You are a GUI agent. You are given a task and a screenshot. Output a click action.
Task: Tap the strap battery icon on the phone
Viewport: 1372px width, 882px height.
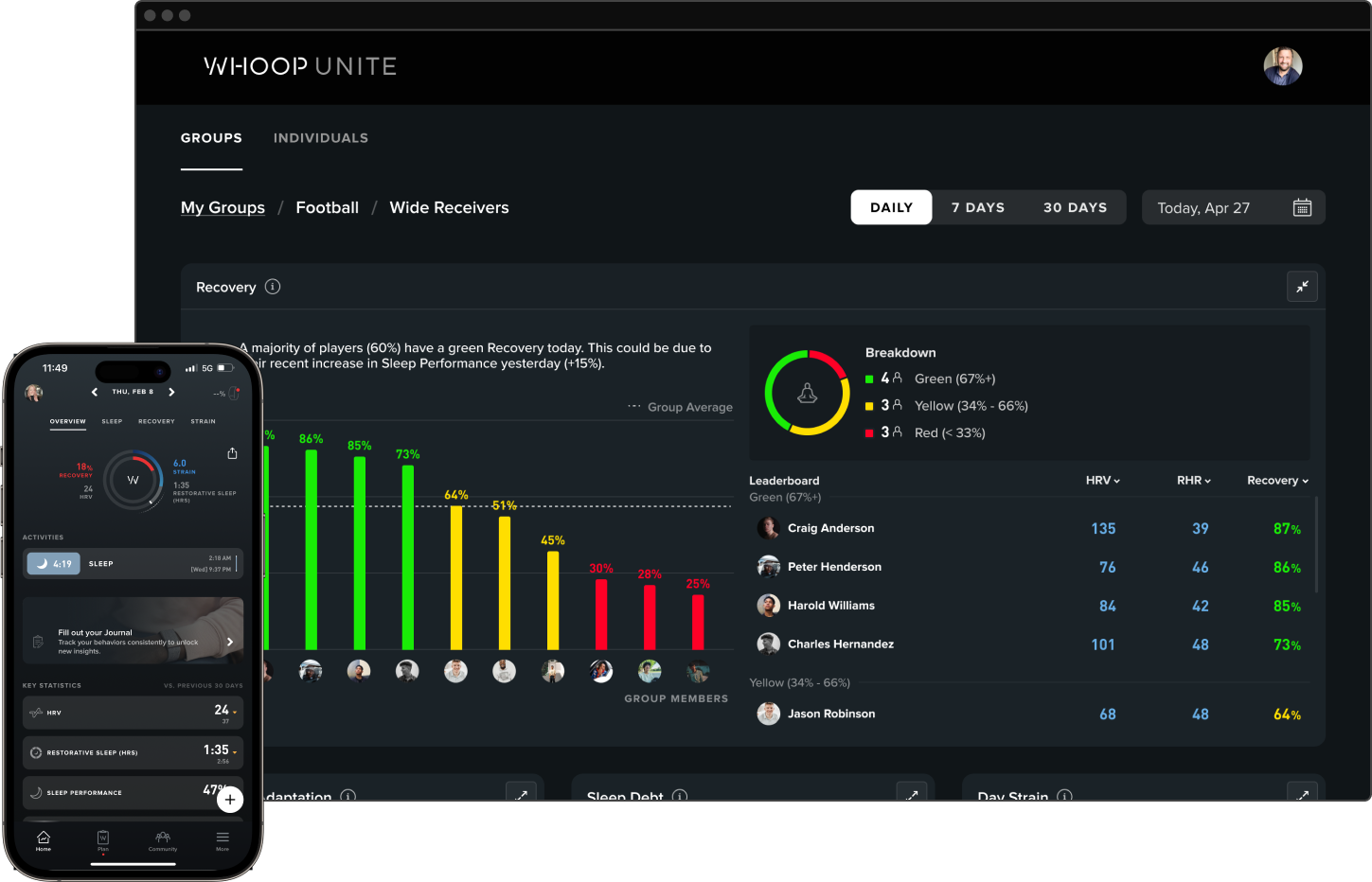pos(234,393)
